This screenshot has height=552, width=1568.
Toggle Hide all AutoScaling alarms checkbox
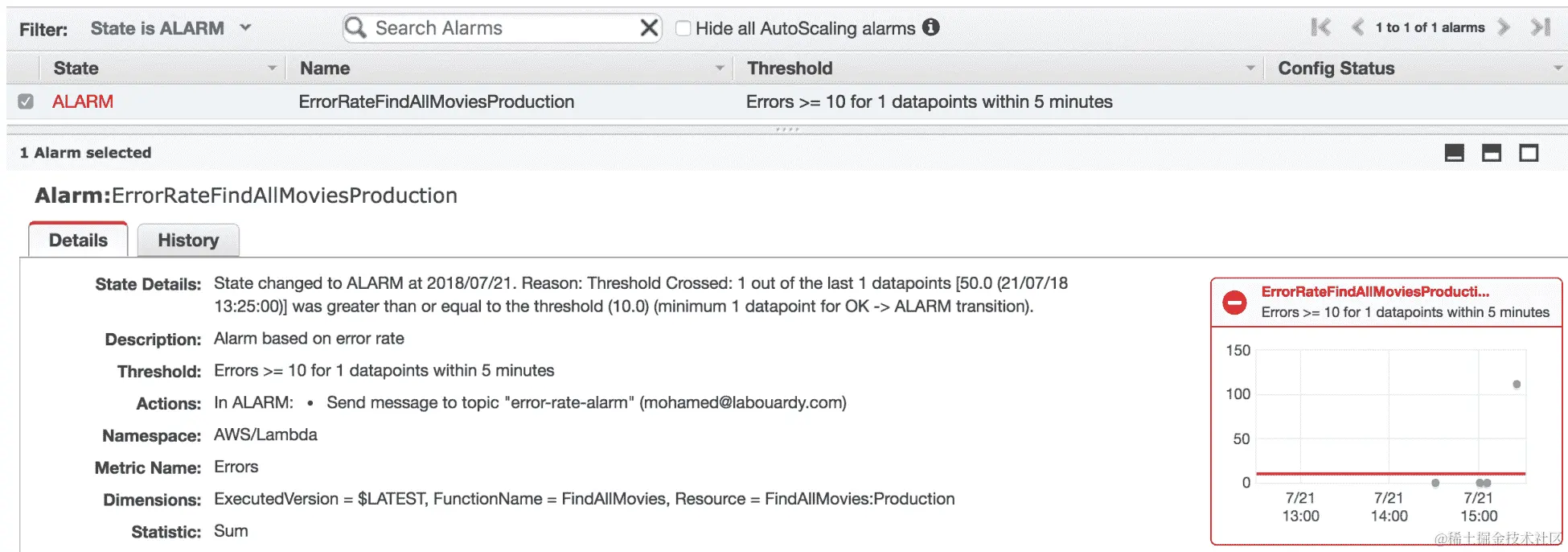[683, 28]
